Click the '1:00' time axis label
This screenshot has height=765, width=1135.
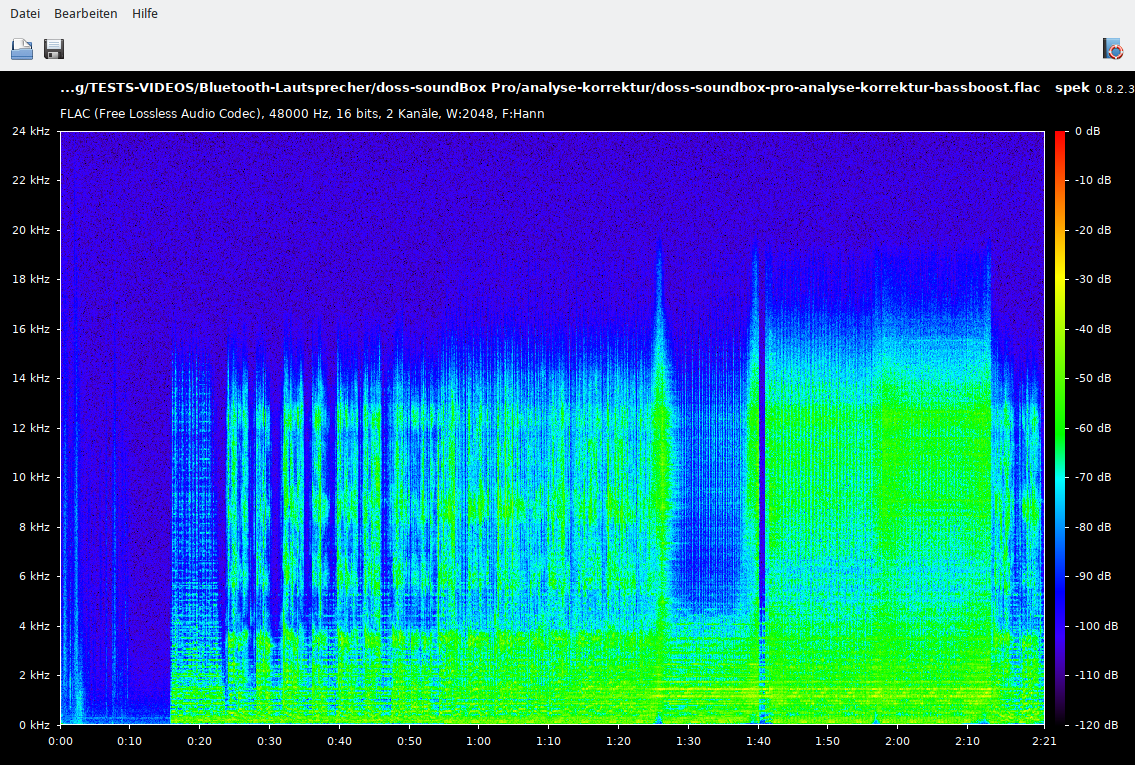478,741
